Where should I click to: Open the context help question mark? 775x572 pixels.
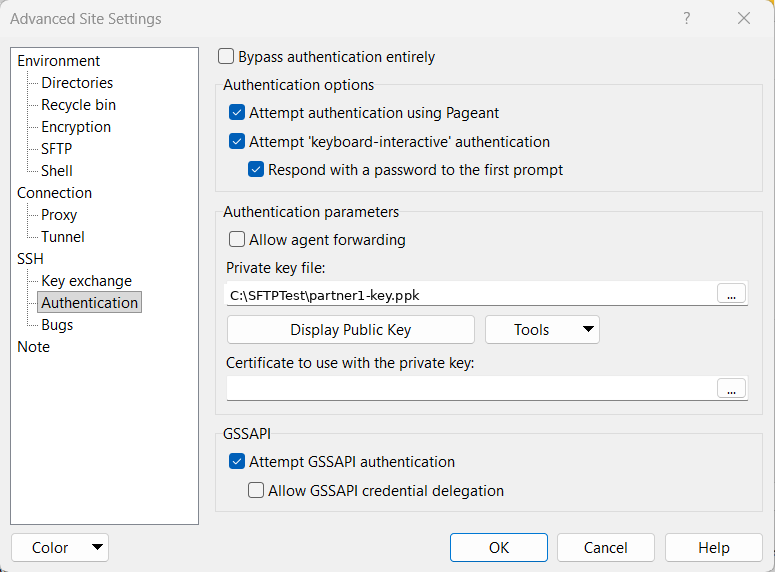(x=687, y=19)
